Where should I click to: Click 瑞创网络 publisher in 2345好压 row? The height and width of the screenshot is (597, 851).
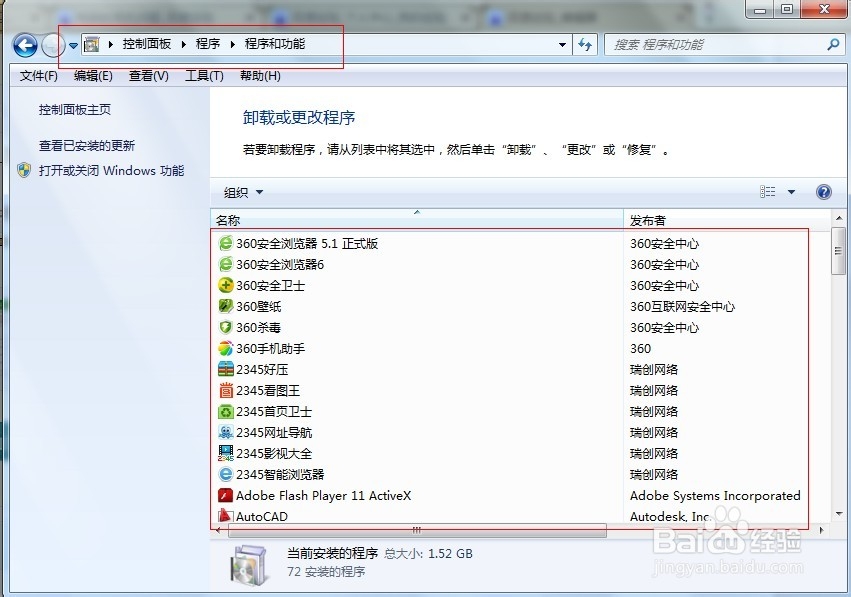click(x=654, y=370)
